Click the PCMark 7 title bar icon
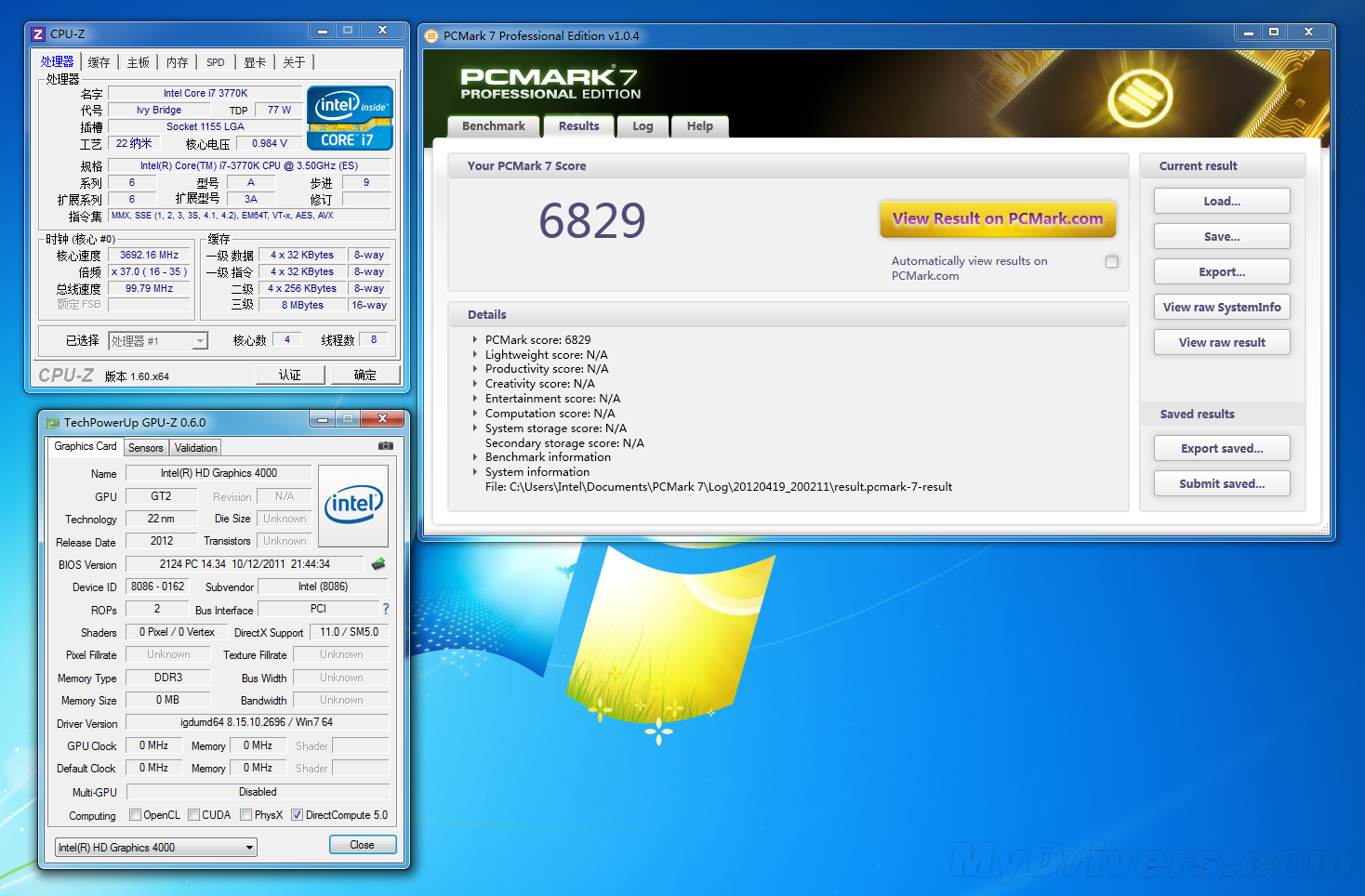The image size is (1365, 896). 431,36
